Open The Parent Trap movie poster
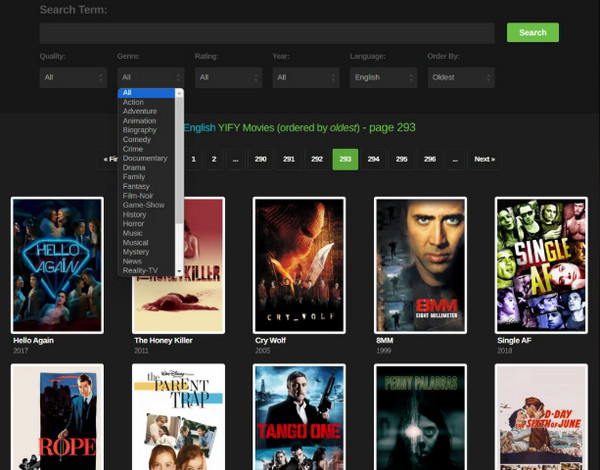The height and width of the screenshot is (470, 600). [x=178, y=417]
